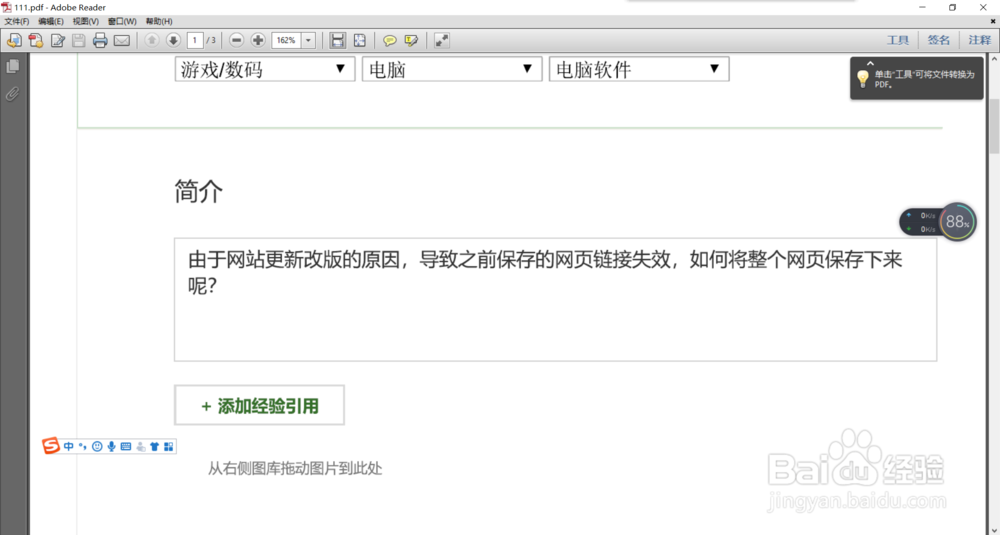Image resolution: width=1000 pixels, height=535 pixels.
Task: Click the 简介 heading
Action: point(199,191)
